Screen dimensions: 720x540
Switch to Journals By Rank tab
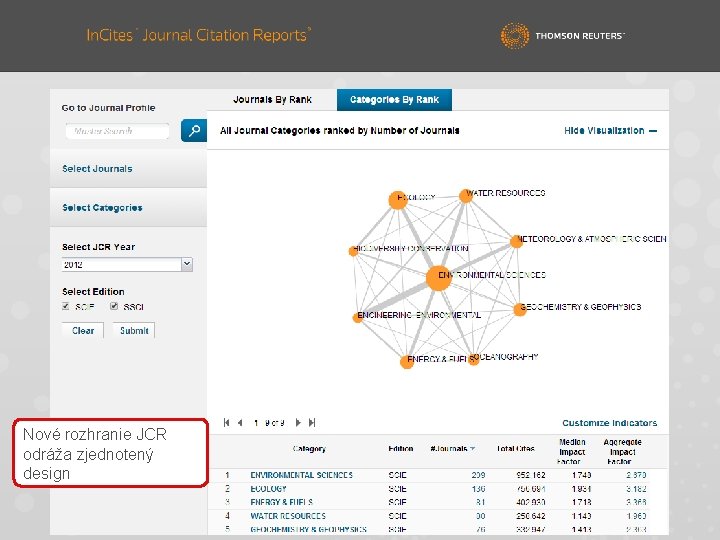coord(272,100)
